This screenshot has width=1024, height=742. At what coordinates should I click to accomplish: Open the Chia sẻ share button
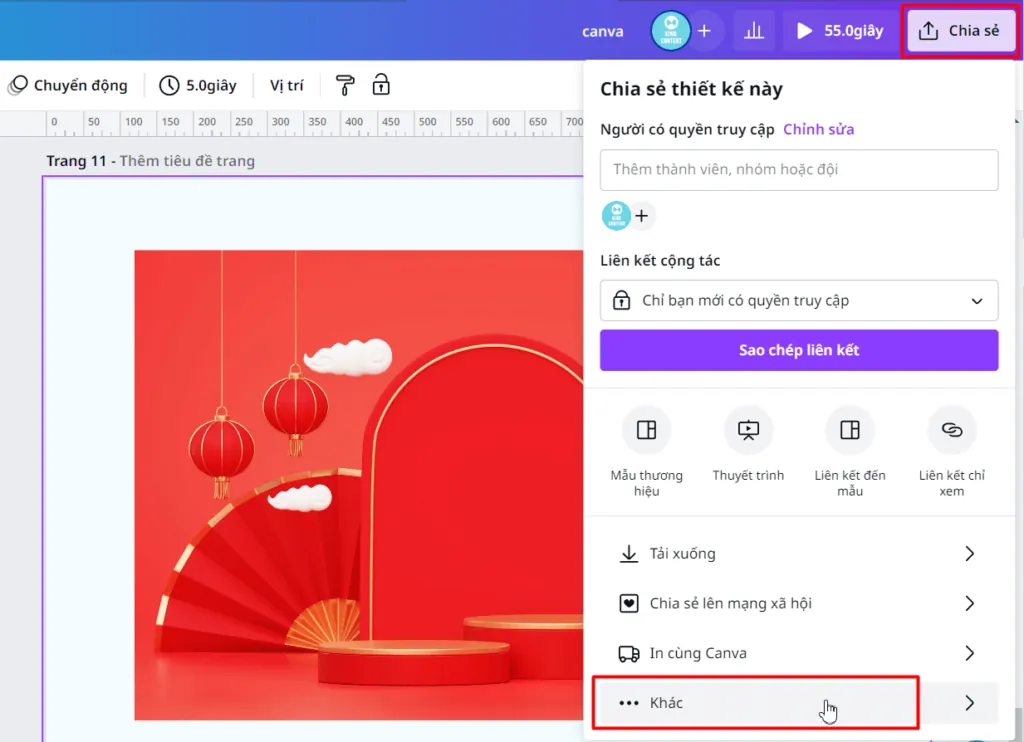click(x=959, y=31)
